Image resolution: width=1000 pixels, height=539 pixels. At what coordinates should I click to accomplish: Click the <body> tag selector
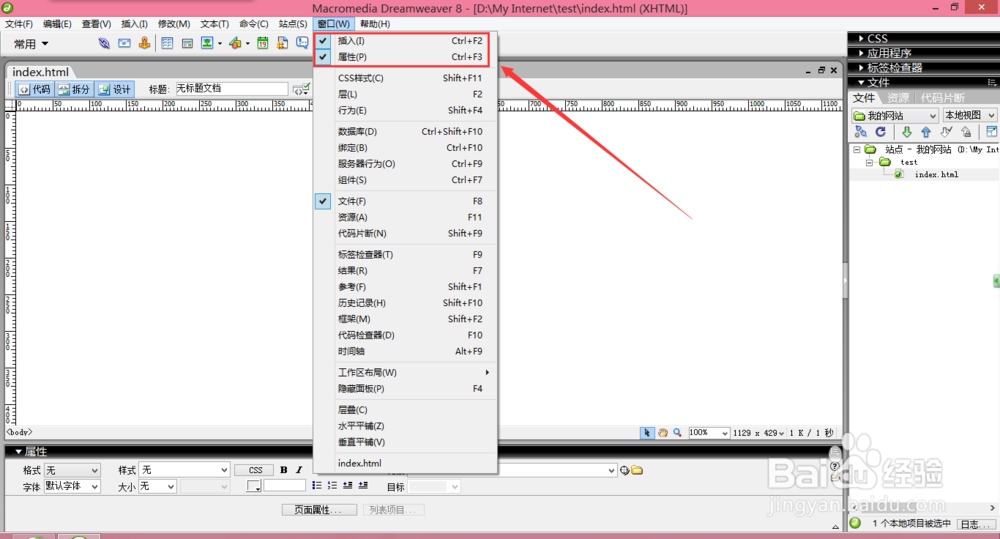pos(18,432)
